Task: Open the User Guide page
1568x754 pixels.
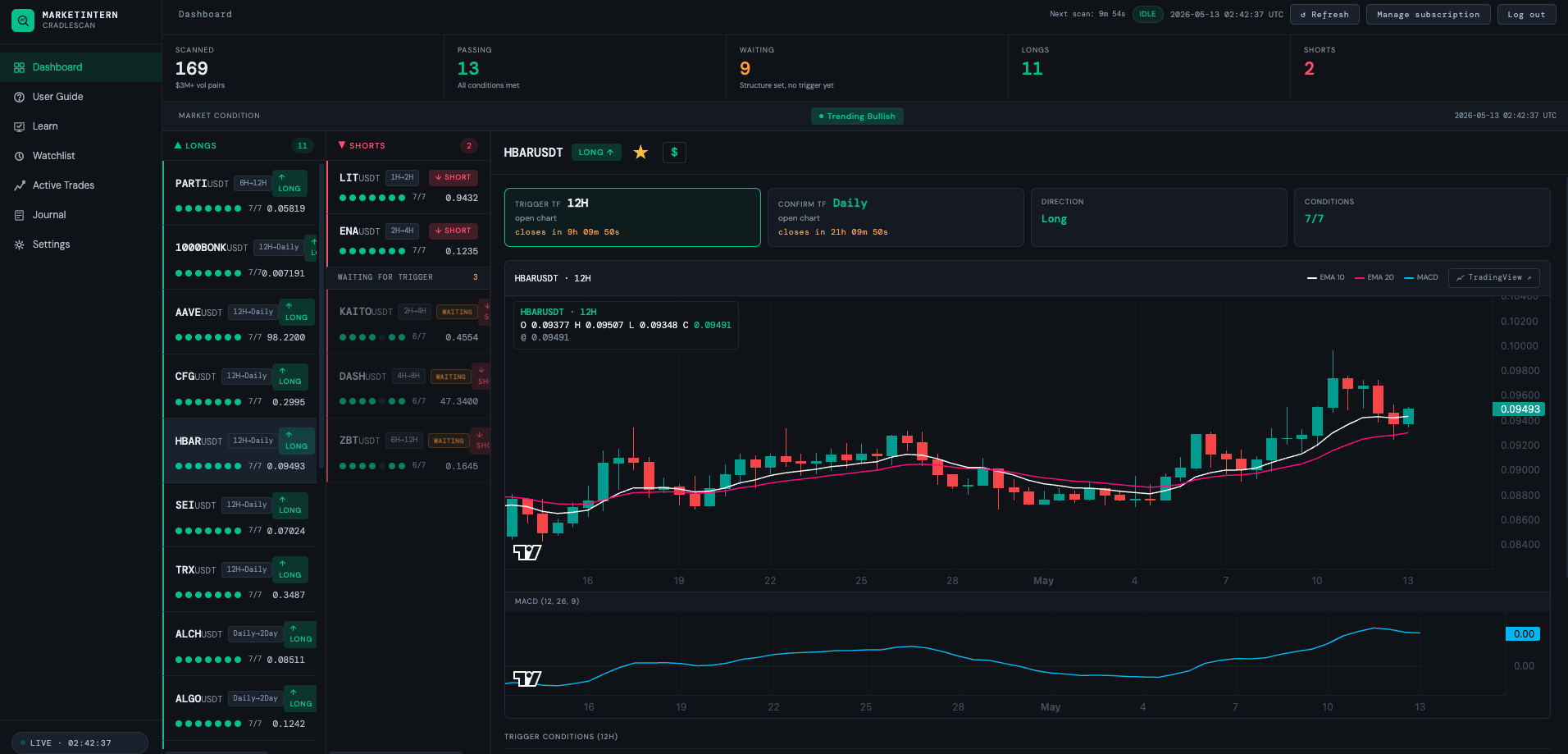Action: coord(80,97)
